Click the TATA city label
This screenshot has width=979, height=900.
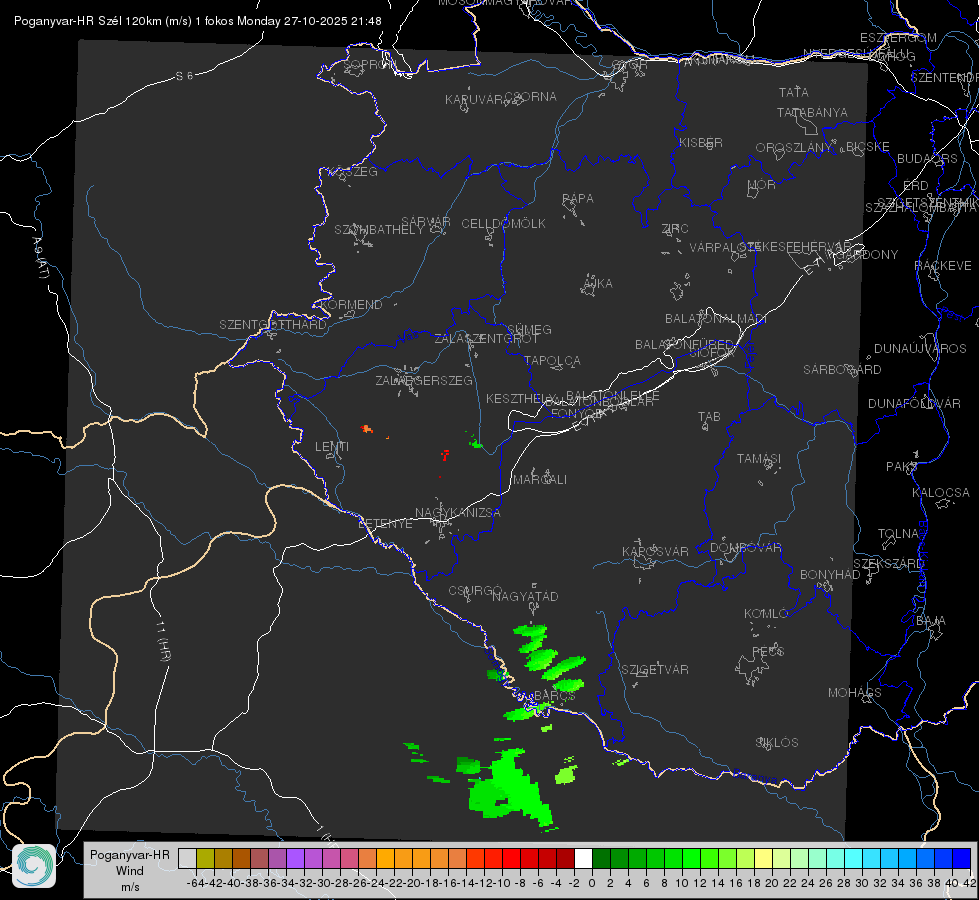pos(794,92)
